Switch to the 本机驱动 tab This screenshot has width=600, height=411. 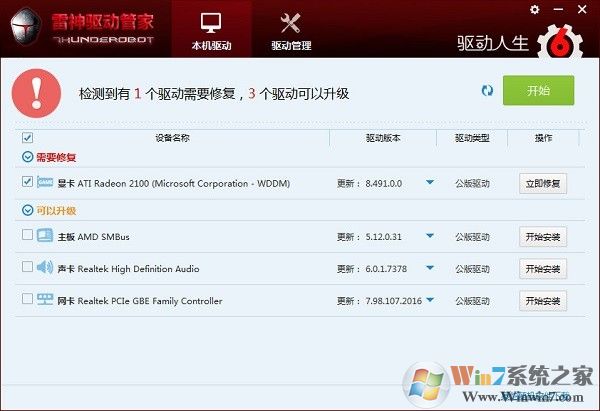[211, 31]
